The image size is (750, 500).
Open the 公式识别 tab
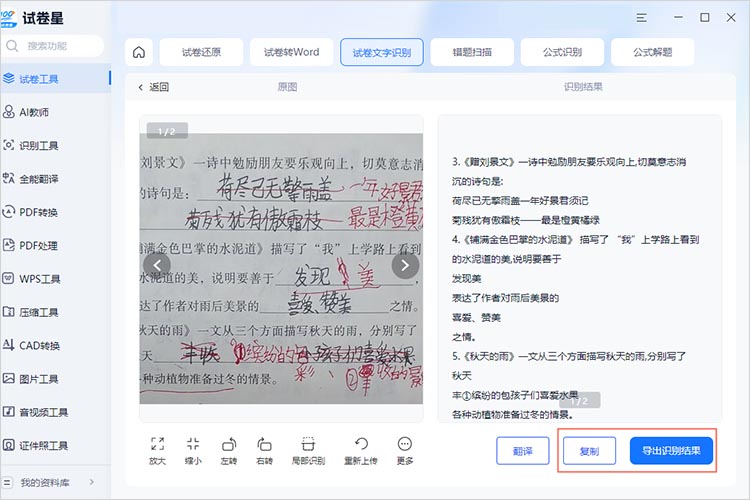point(562,52)
